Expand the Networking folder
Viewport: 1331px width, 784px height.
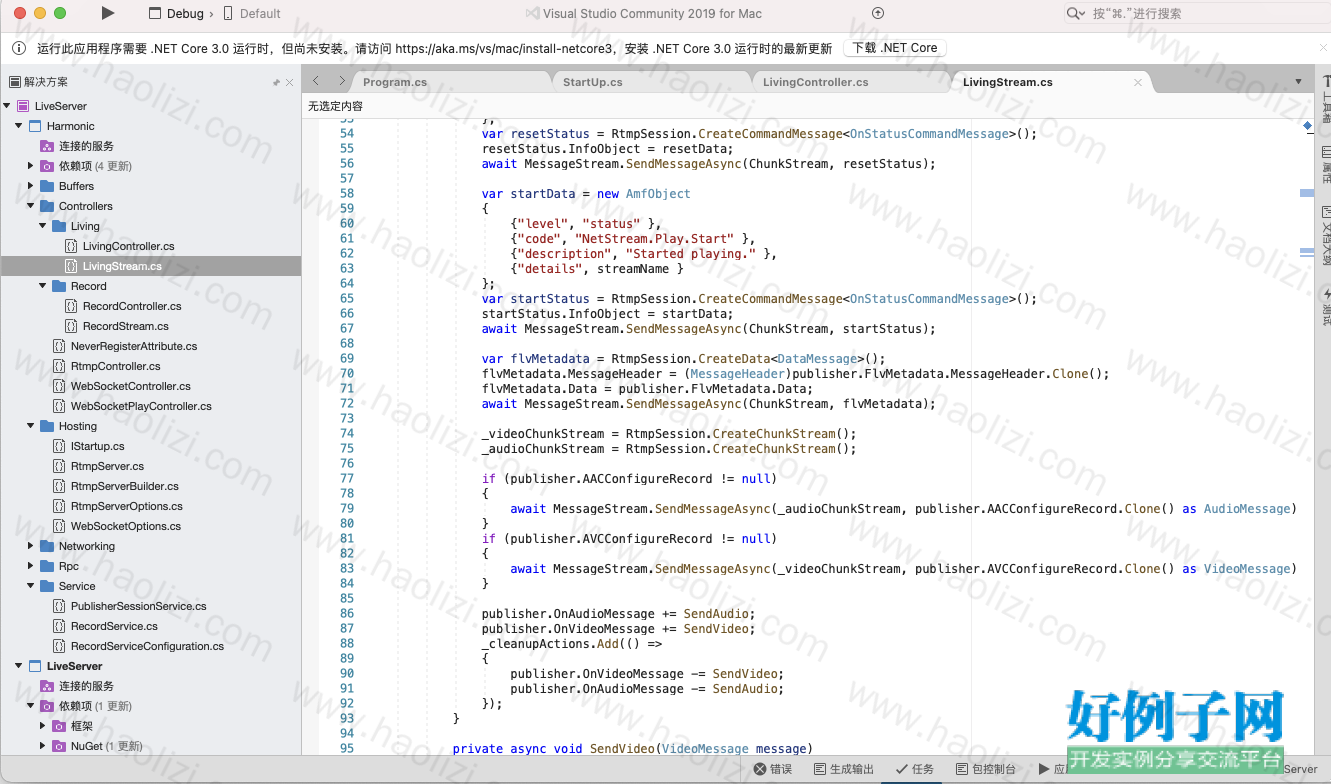[x=31, y=546]
